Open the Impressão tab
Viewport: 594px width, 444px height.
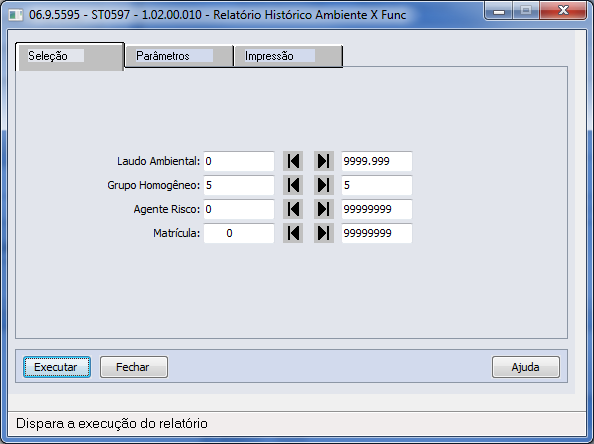click(x=288, y=56)
